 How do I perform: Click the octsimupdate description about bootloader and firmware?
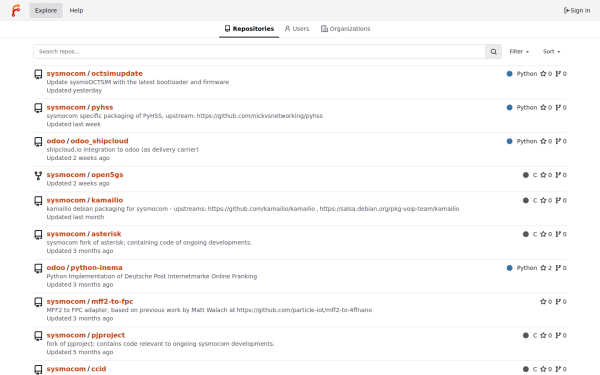tap(138, 82)
